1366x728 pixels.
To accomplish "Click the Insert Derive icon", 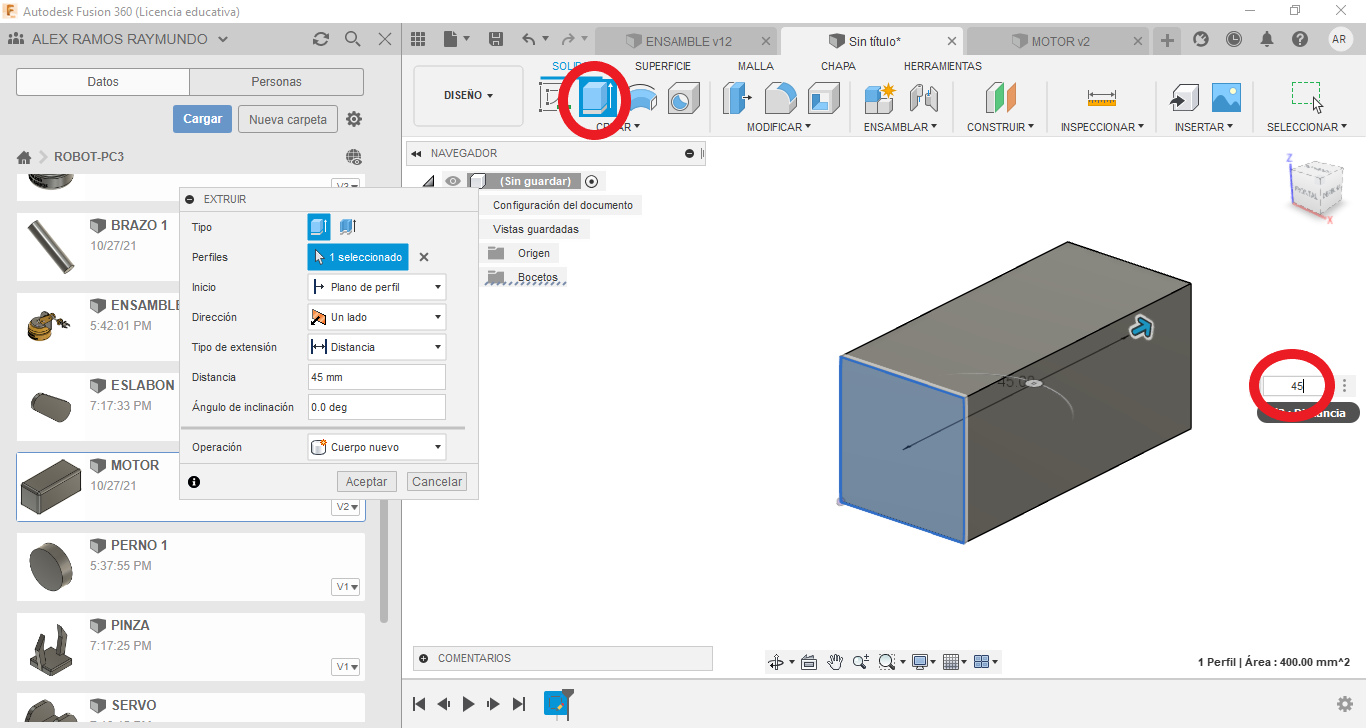I will (1184, 98).
